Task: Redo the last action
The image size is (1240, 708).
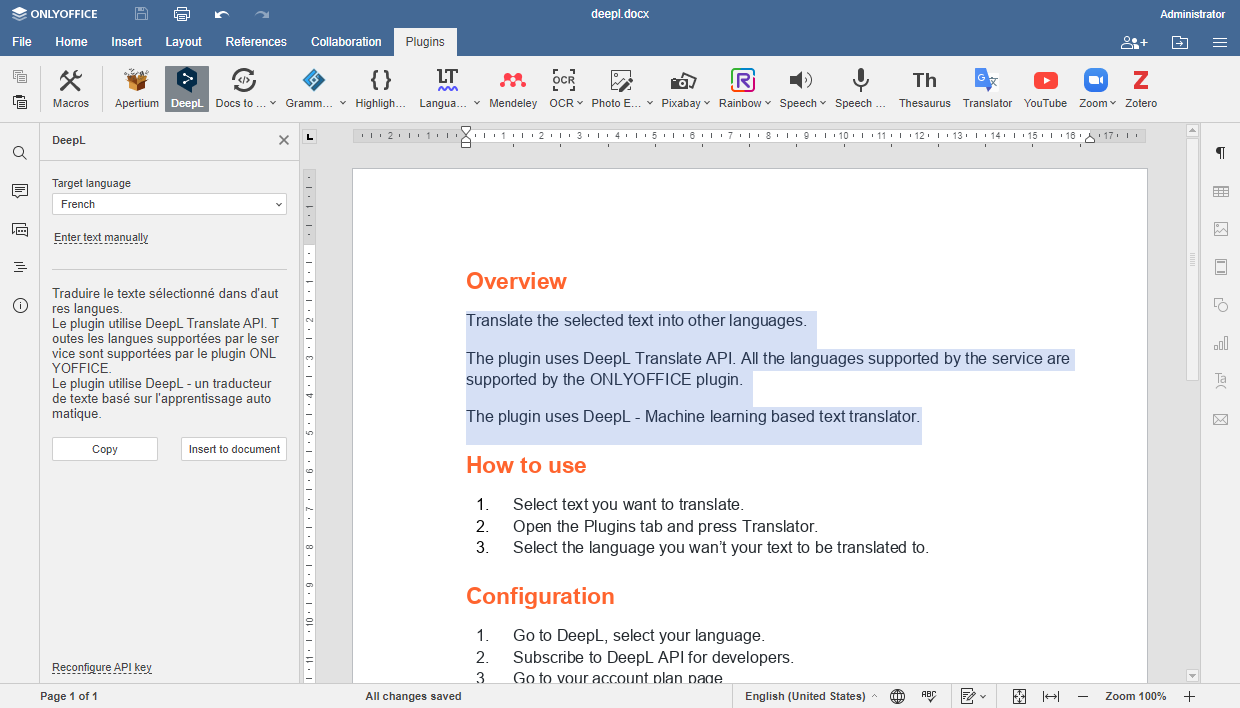Action: click(262, 14)
